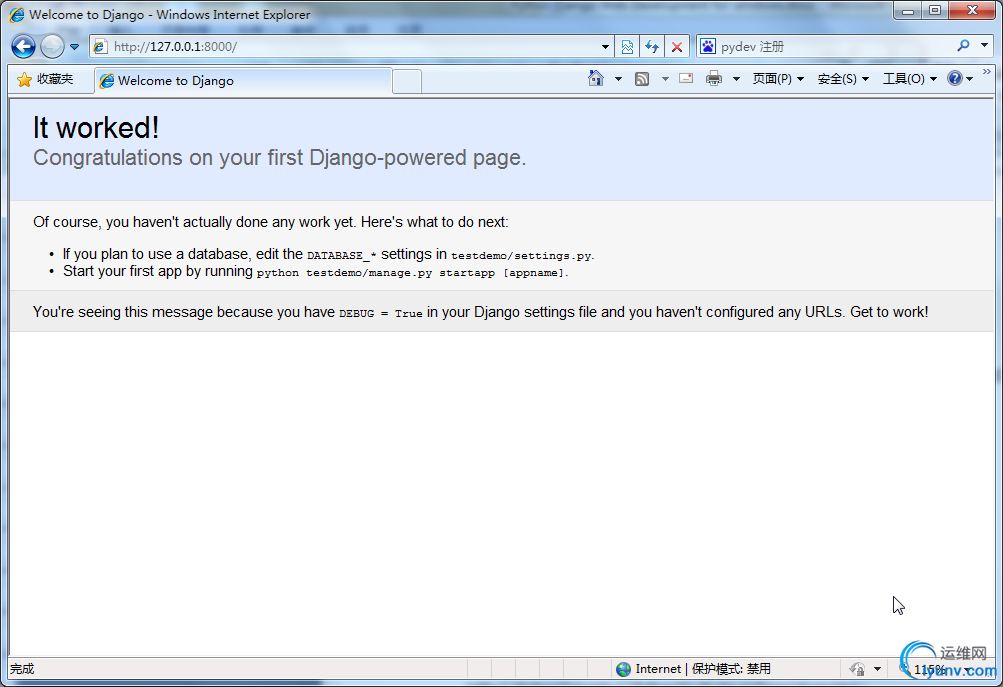Open the Safety (安全) menu

tap(843, 79)
